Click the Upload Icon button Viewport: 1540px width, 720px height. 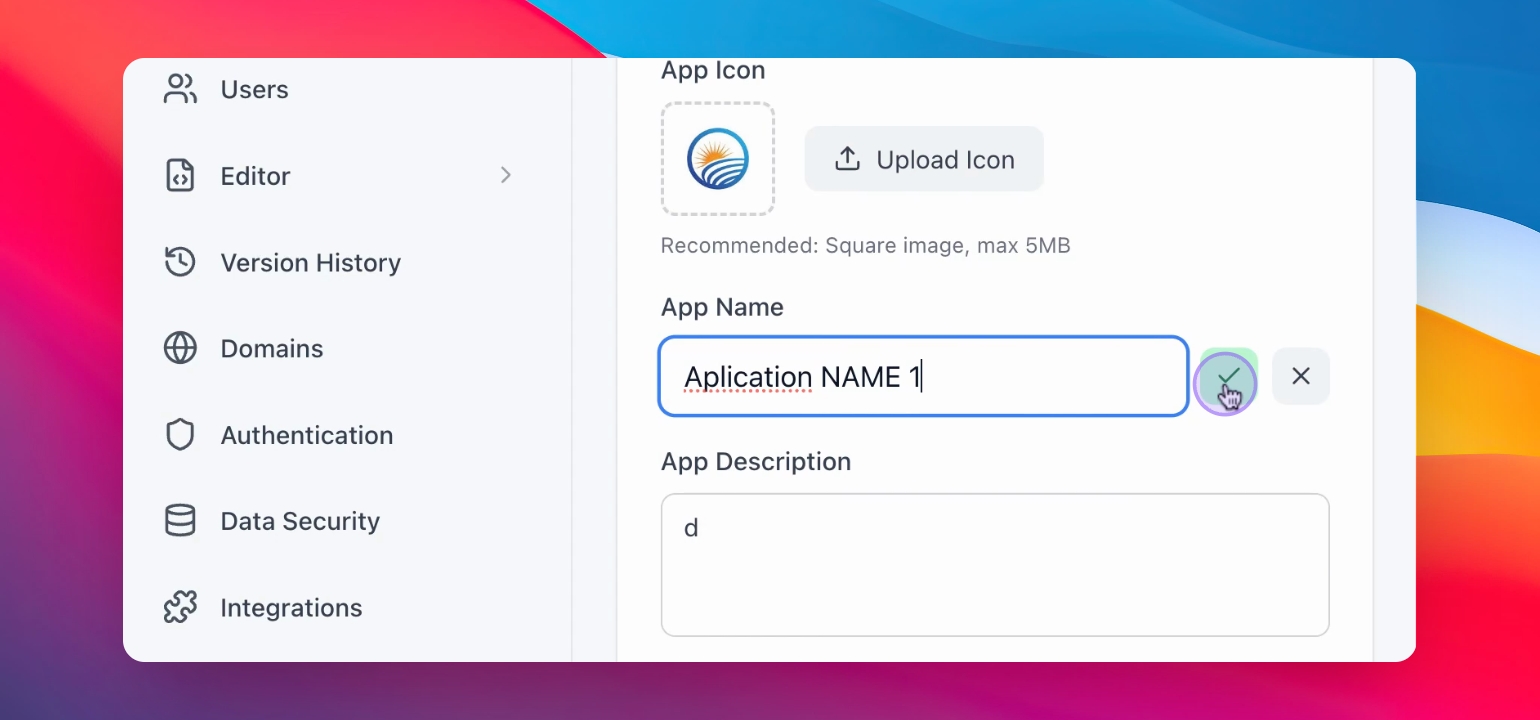[x=924, y=159]
